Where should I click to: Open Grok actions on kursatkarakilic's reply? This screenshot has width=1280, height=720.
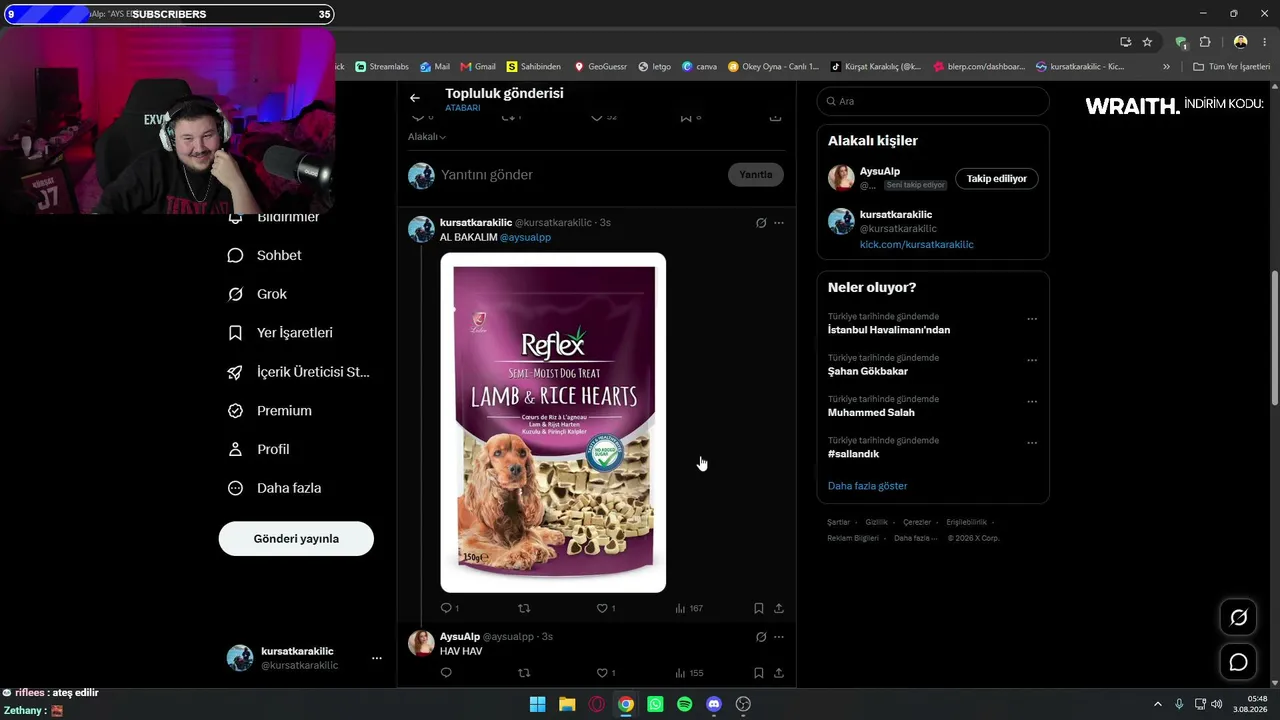click(x=761, y=223)
